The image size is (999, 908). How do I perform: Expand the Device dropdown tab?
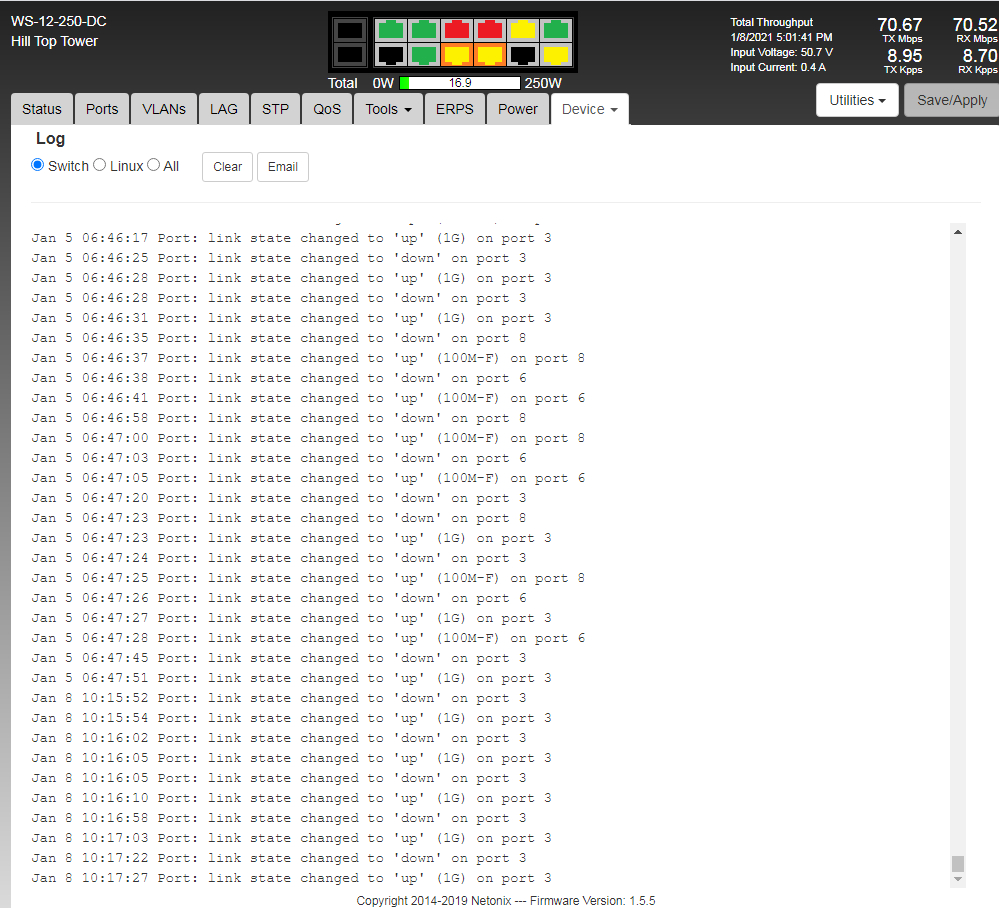[589, 109]
